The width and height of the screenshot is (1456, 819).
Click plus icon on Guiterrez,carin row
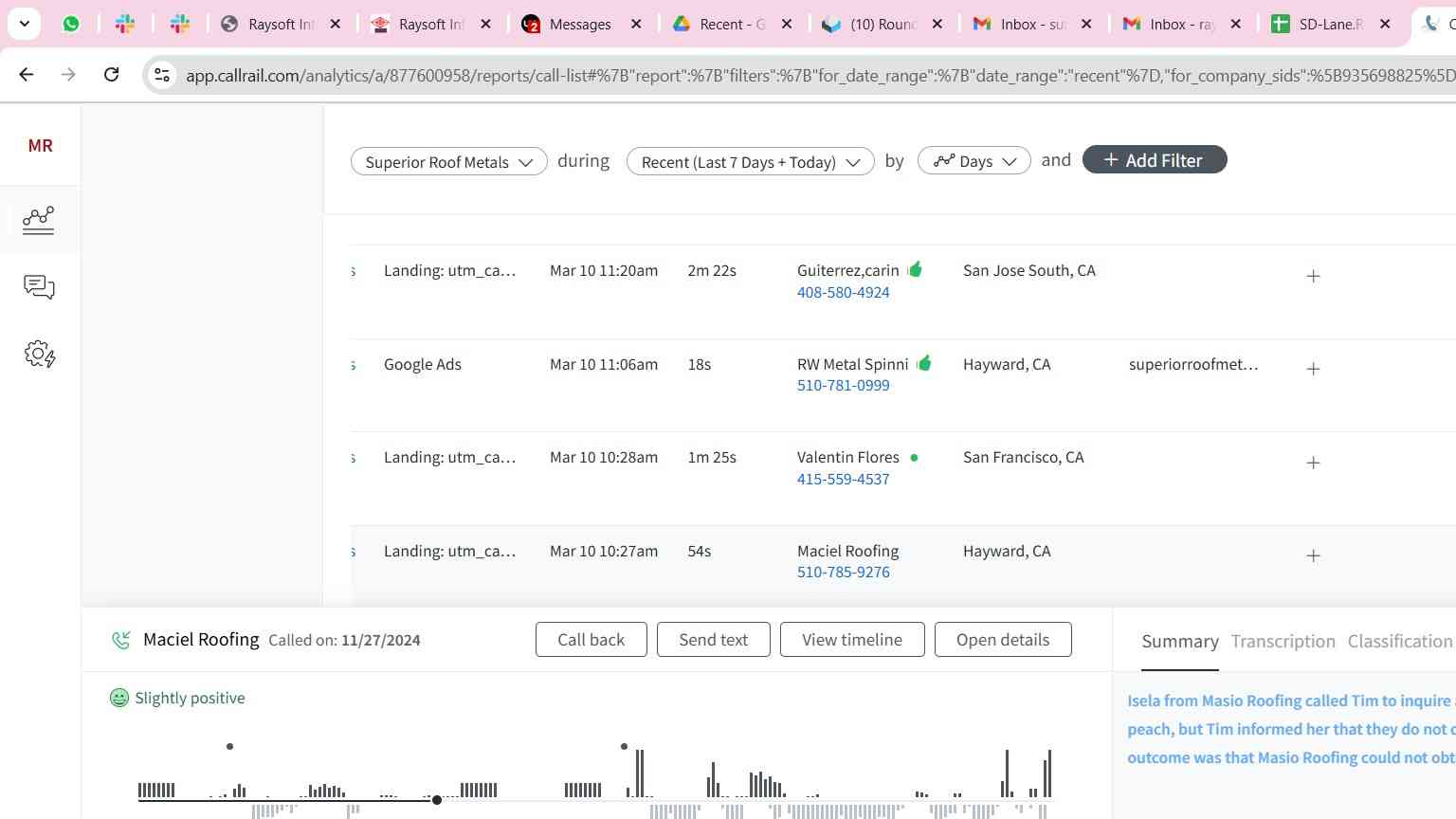[x=1313, y=276]
